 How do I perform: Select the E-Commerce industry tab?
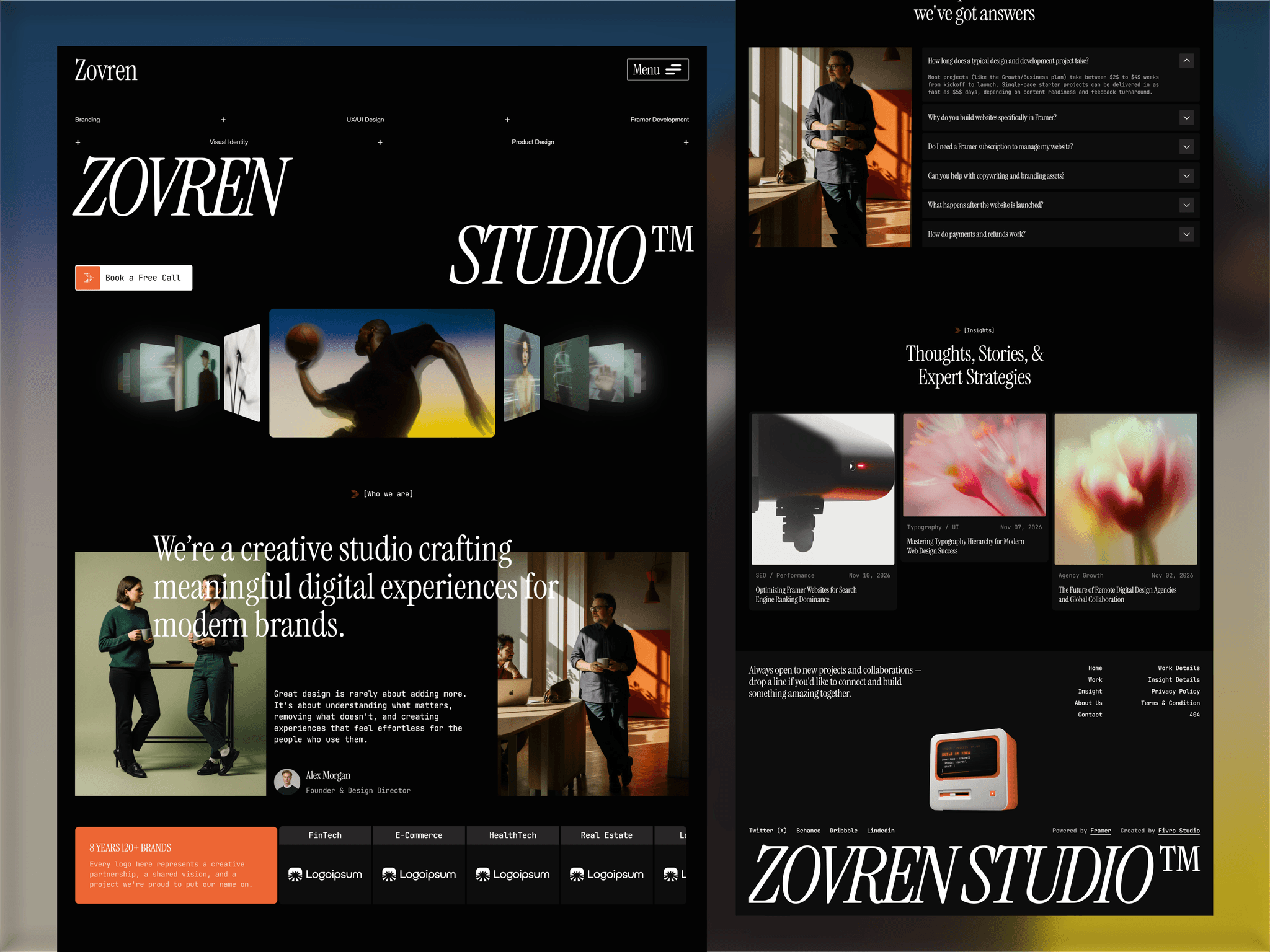[419, 835]
